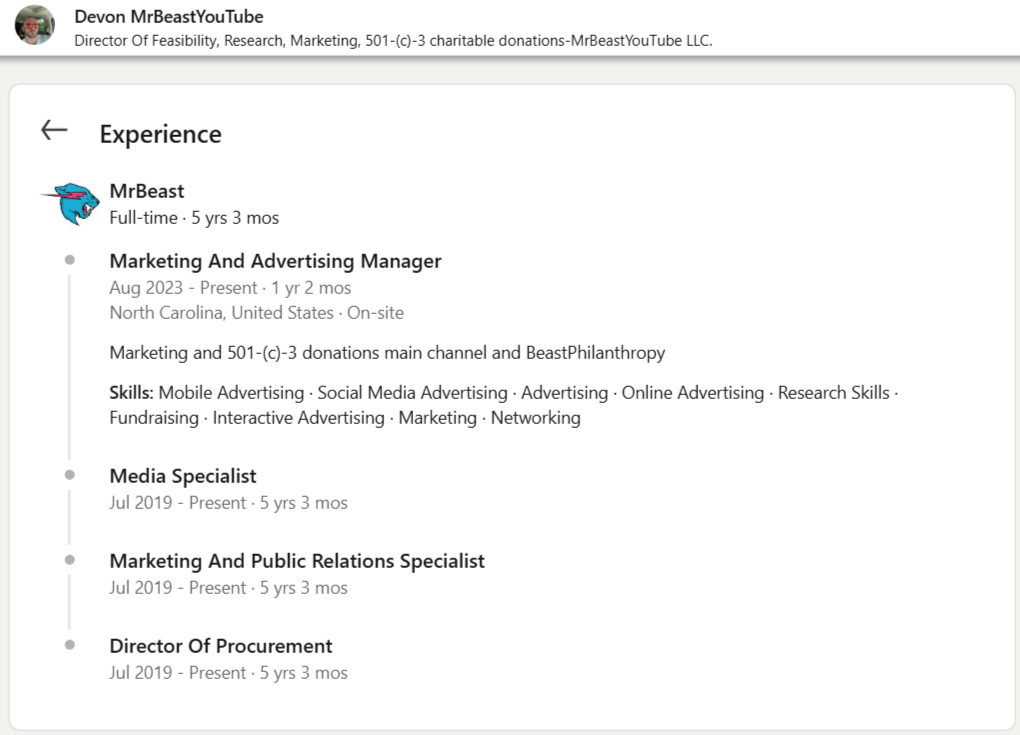This screenshot has width=1020, height=735.
Task: Click date range under Director Of Procurement
Action: [x=228, y=673]
